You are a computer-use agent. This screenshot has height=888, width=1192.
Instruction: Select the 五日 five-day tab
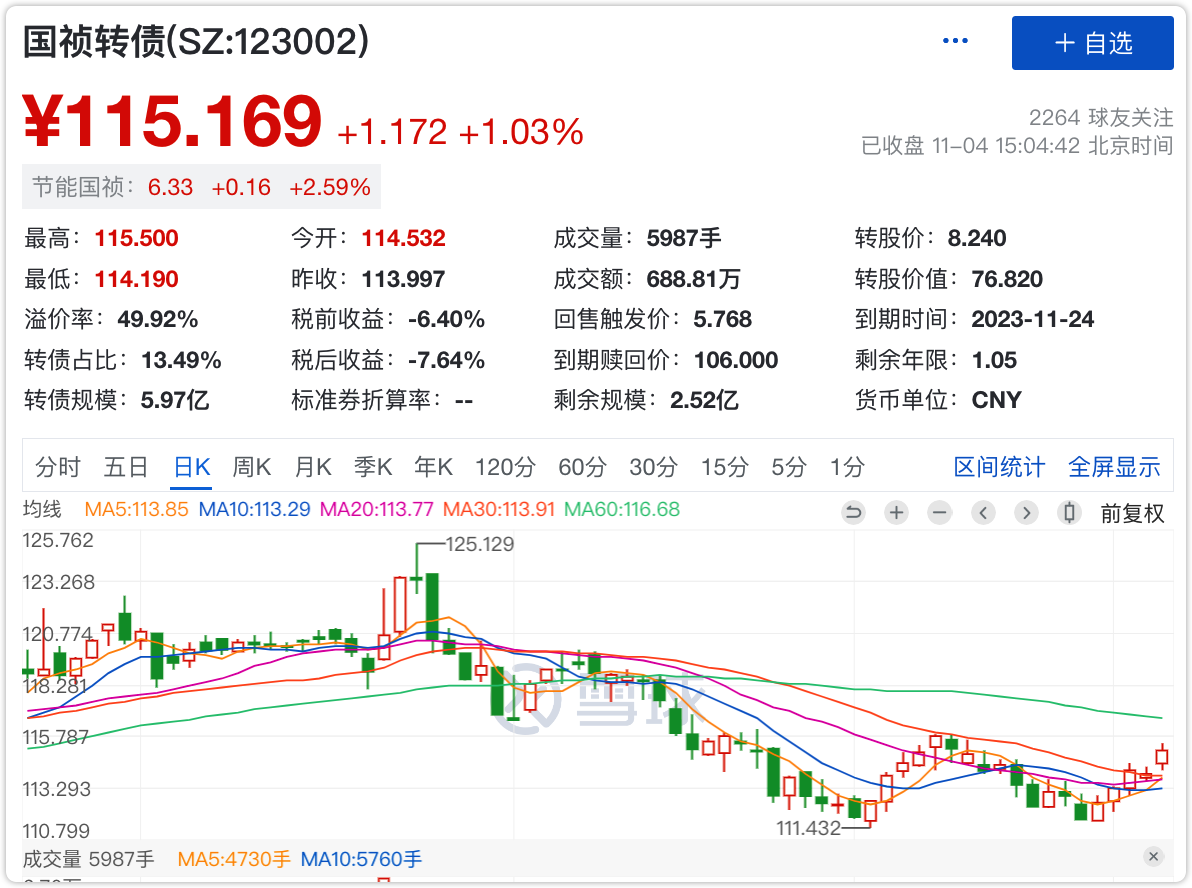tap(126, 467)
